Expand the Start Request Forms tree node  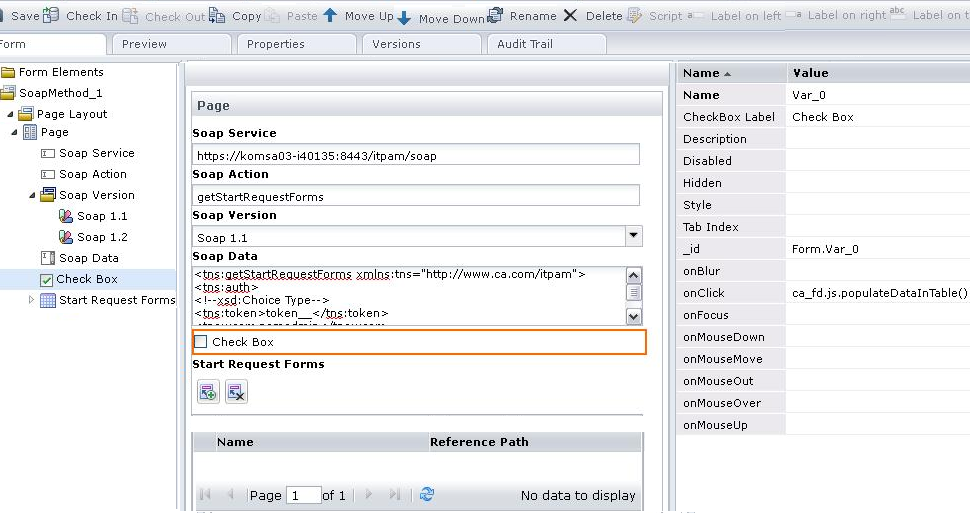(x=32, y=300)
